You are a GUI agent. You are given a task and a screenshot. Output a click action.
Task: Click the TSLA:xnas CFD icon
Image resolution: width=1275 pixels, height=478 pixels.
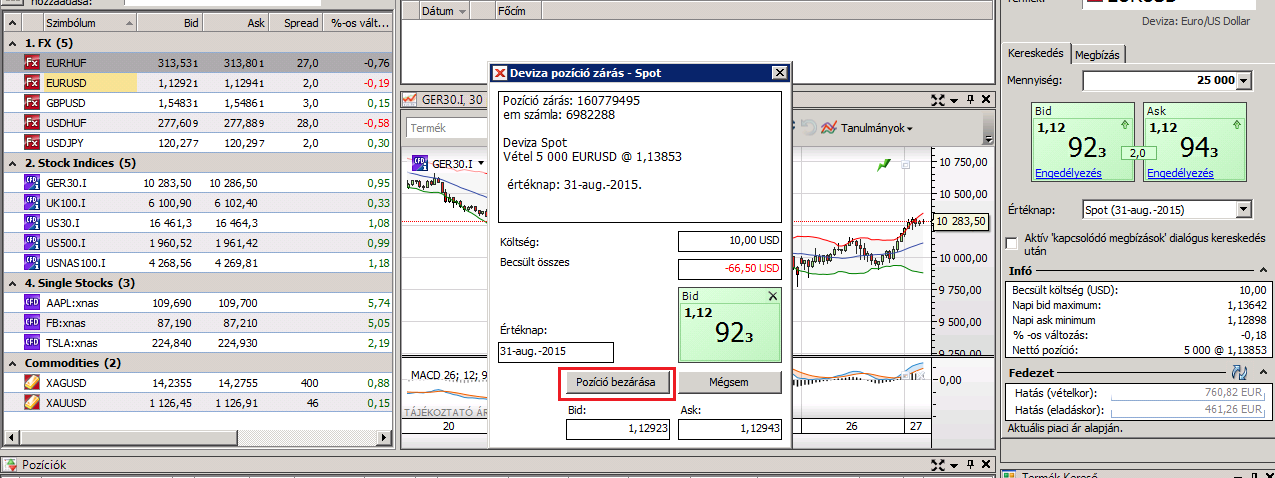[31, 343]
